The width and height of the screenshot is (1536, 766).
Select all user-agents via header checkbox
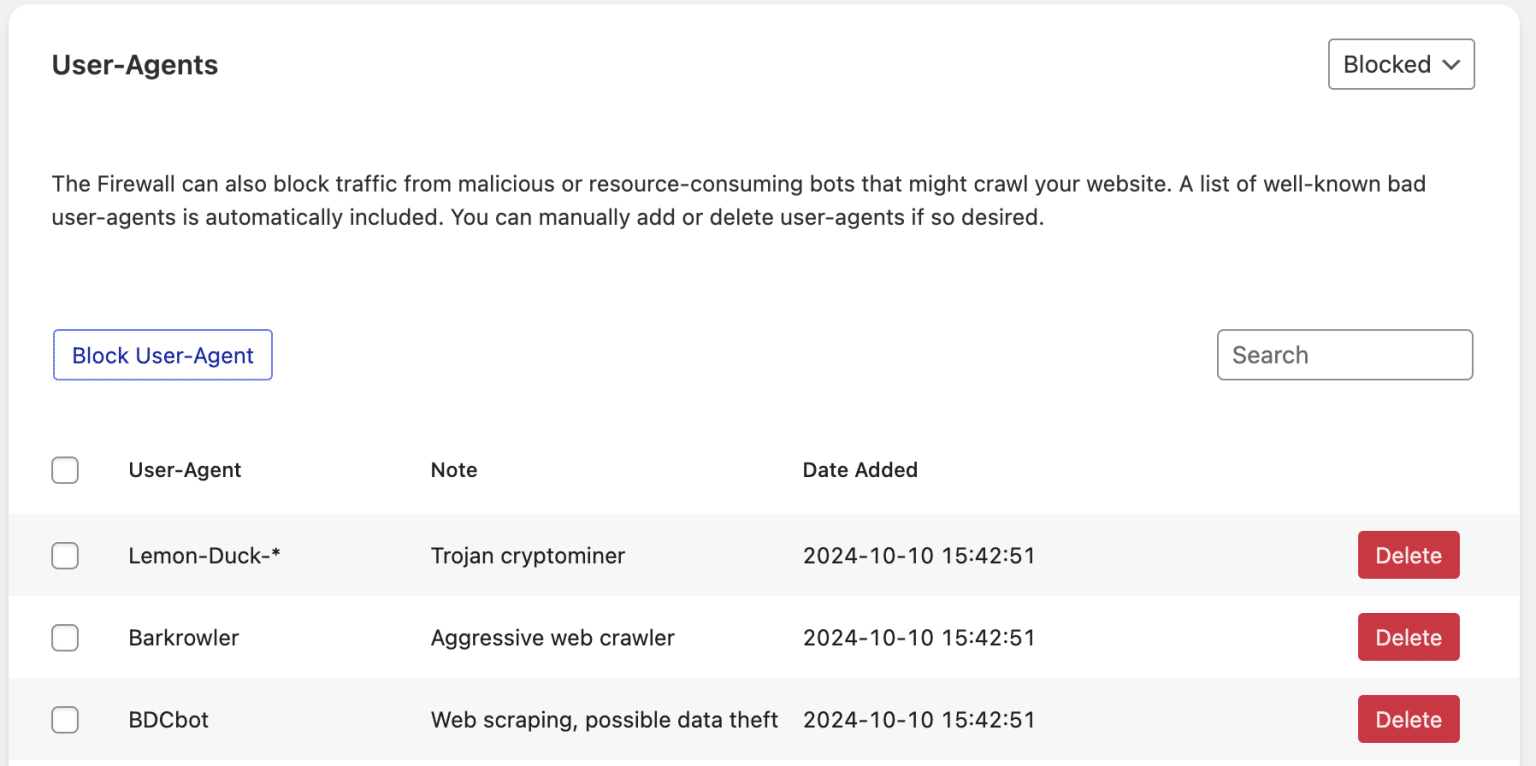click(65, 470)
